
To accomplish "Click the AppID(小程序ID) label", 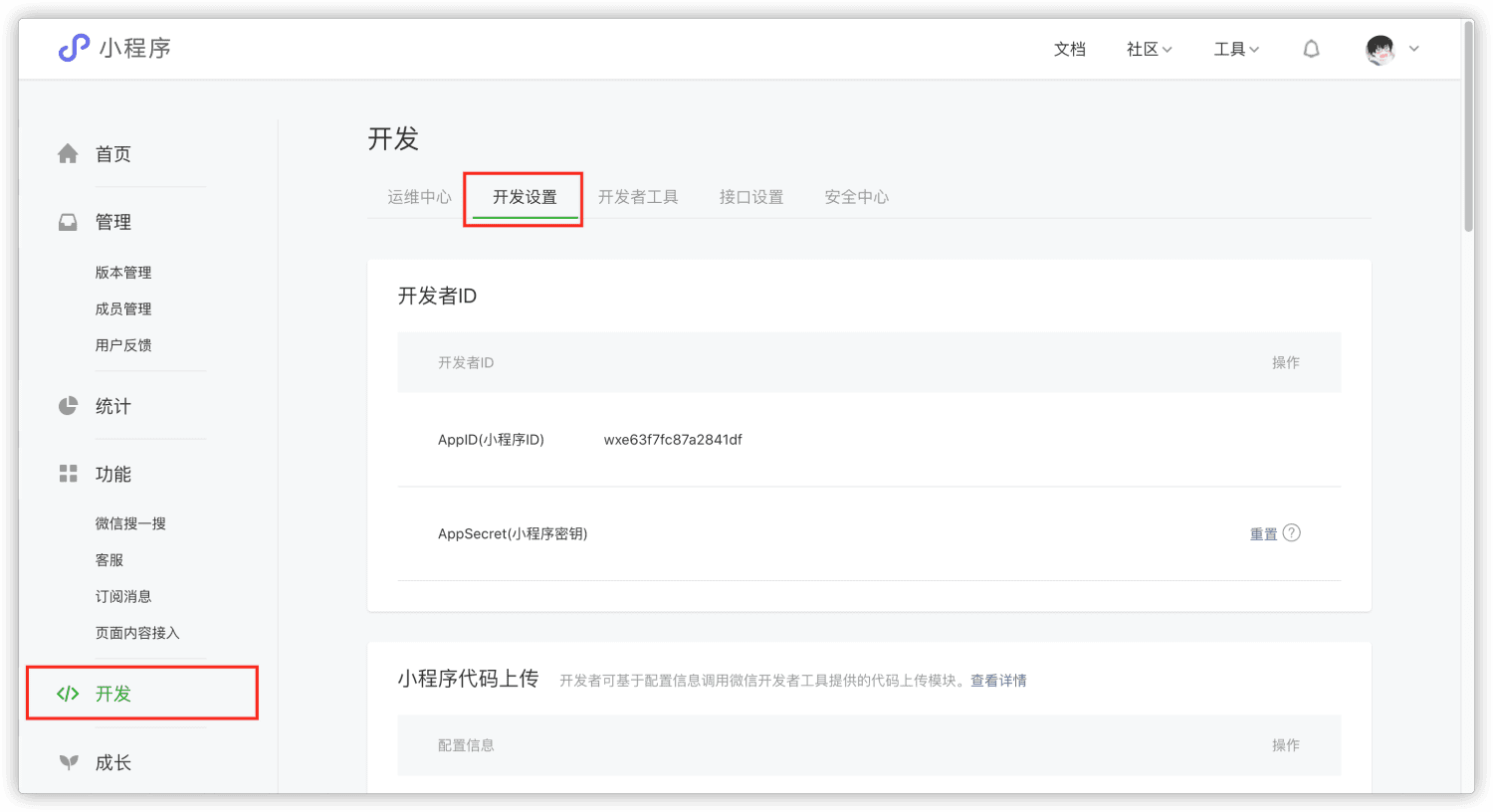I will [x=491, y=440].
